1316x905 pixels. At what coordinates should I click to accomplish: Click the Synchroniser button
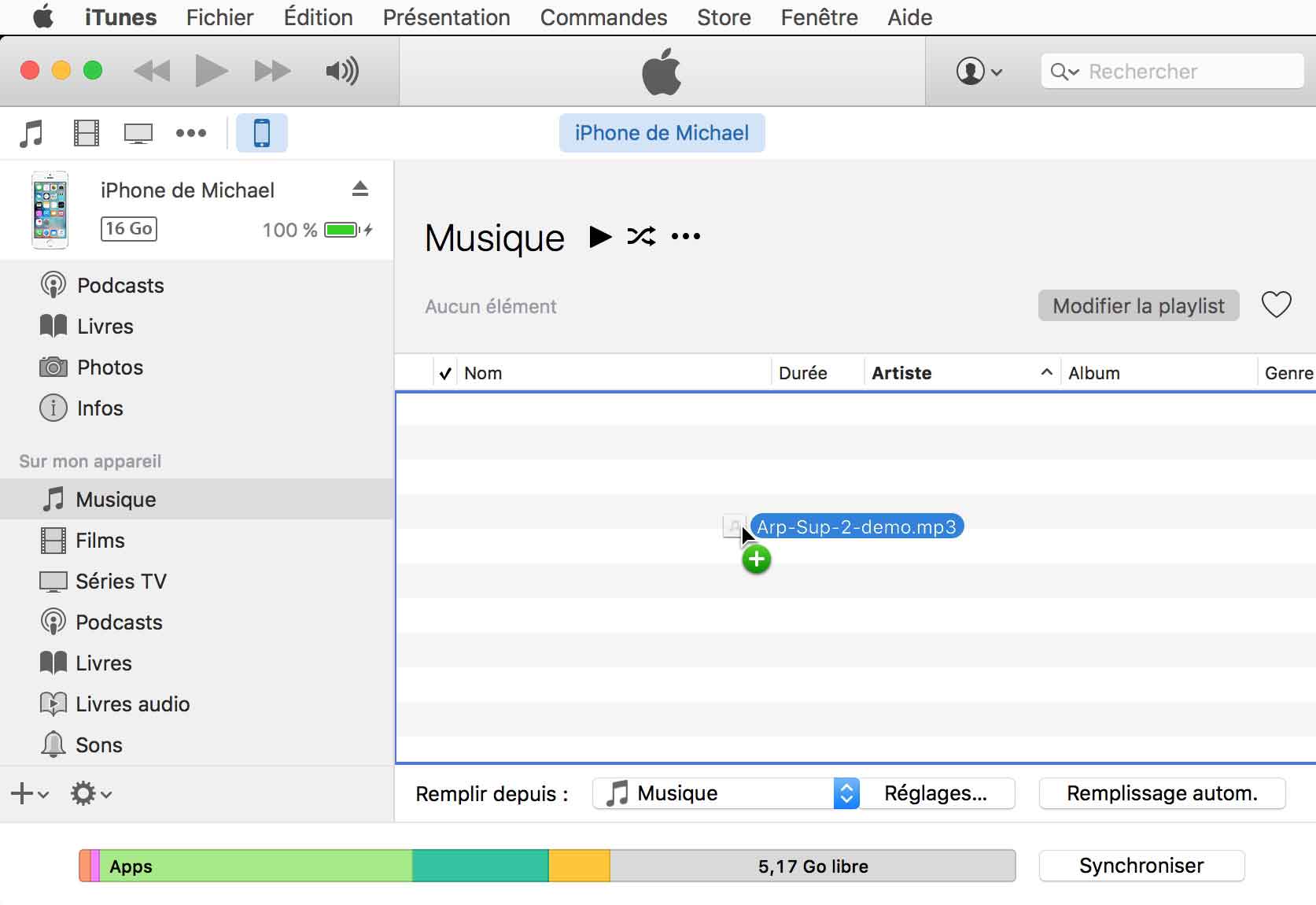1141,866
